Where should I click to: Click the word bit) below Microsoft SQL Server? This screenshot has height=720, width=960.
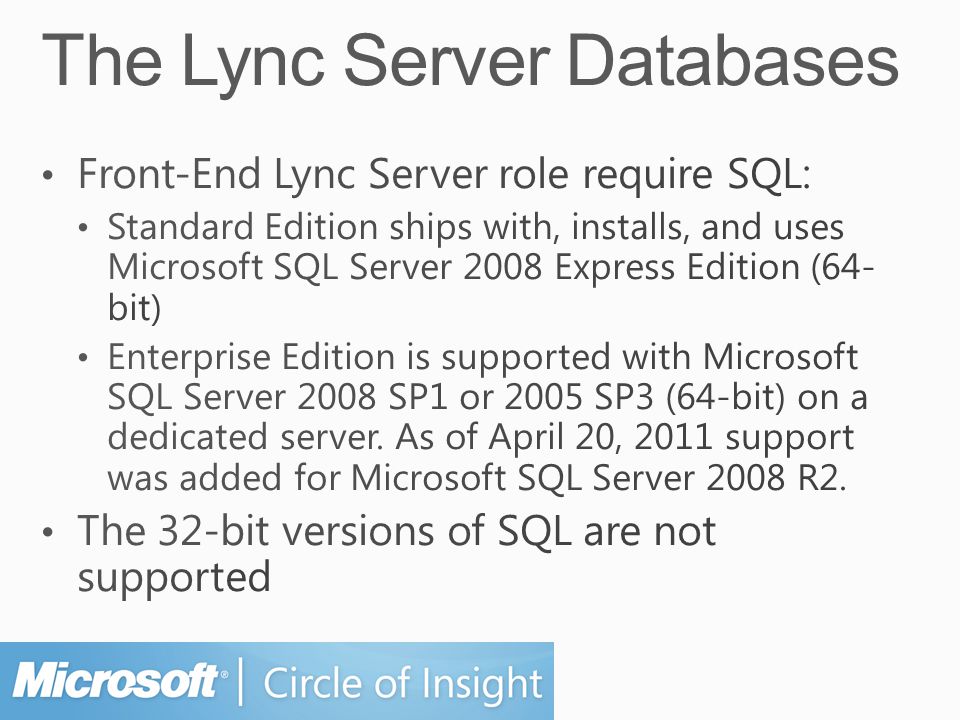click(x=134, y=308)
